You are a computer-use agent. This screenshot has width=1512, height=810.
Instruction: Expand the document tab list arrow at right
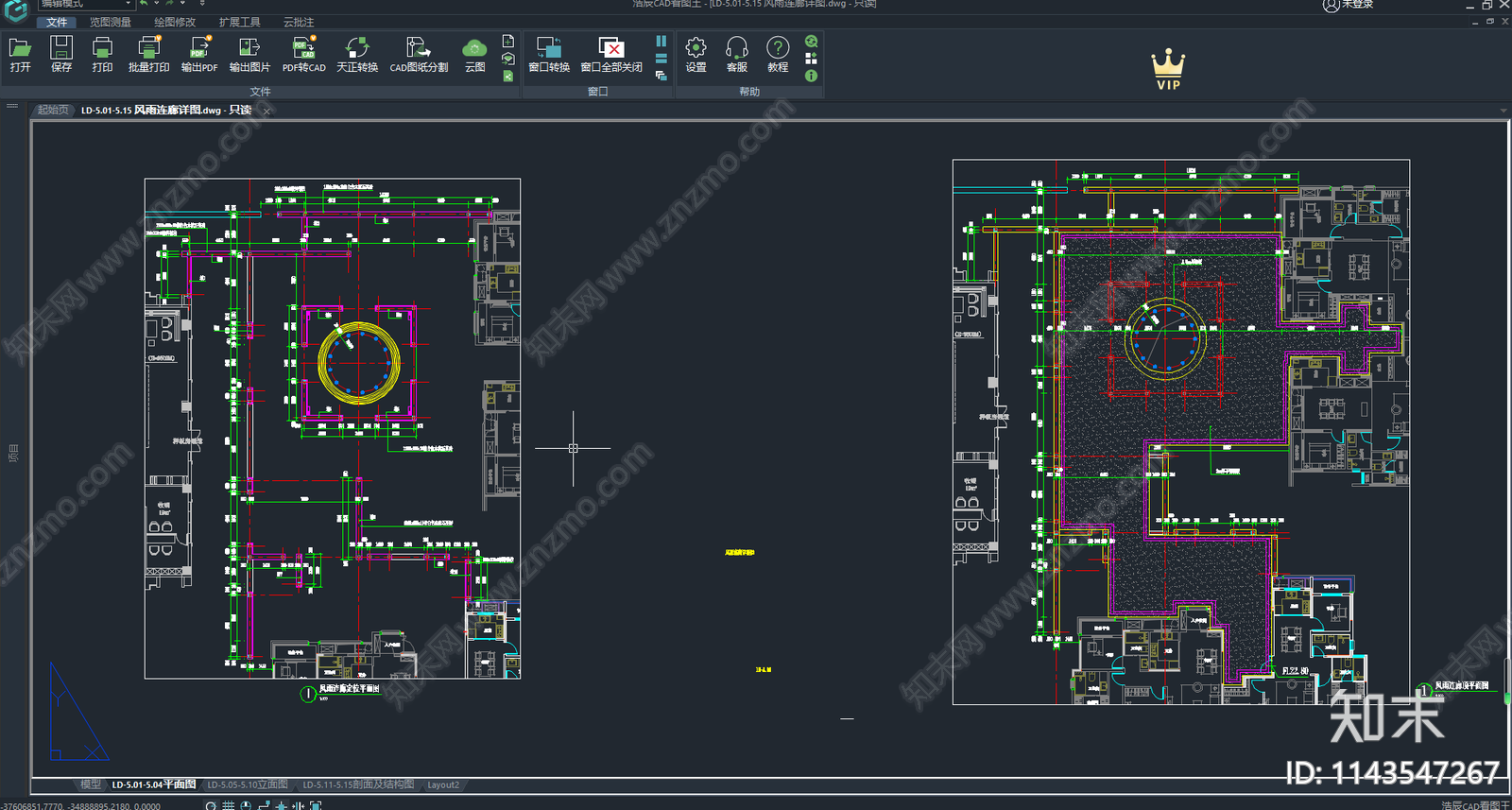(1503, 111)
